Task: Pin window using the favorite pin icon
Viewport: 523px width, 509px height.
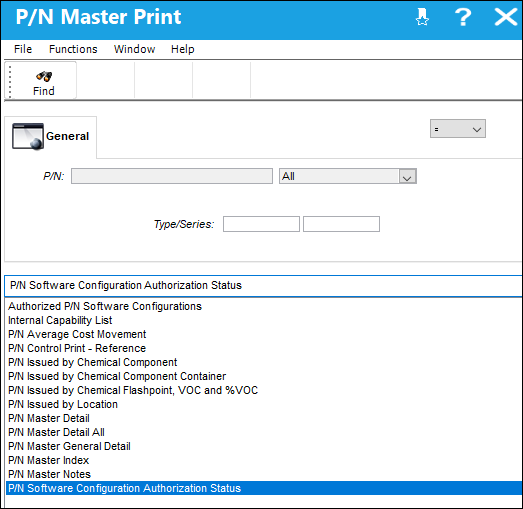Action: tap(422, 17)
